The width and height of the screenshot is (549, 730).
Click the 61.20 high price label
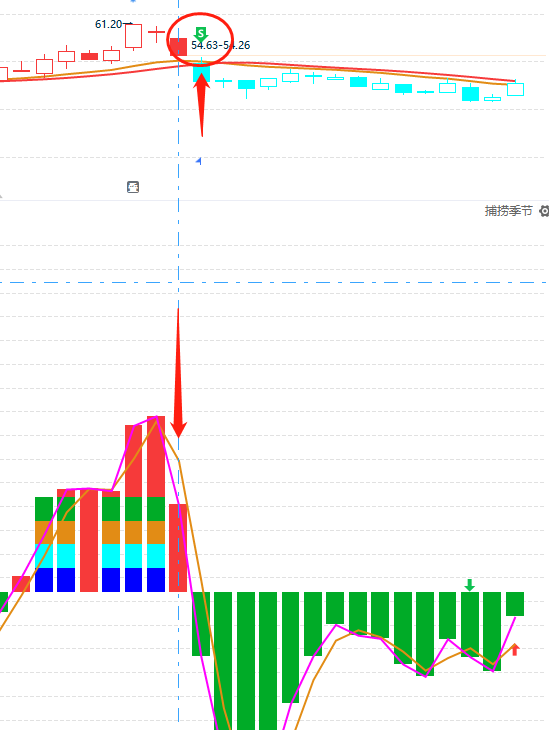[108, 24]
